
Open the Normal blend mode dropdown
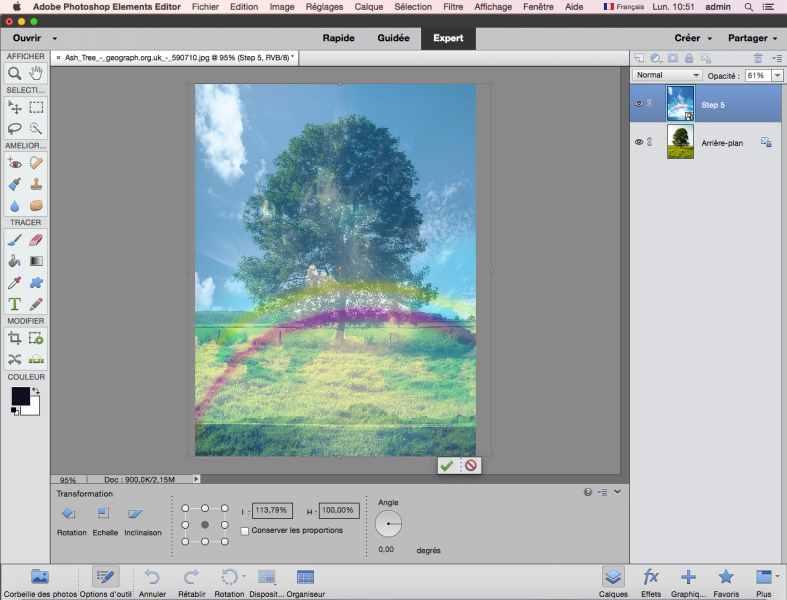(667, 75)
